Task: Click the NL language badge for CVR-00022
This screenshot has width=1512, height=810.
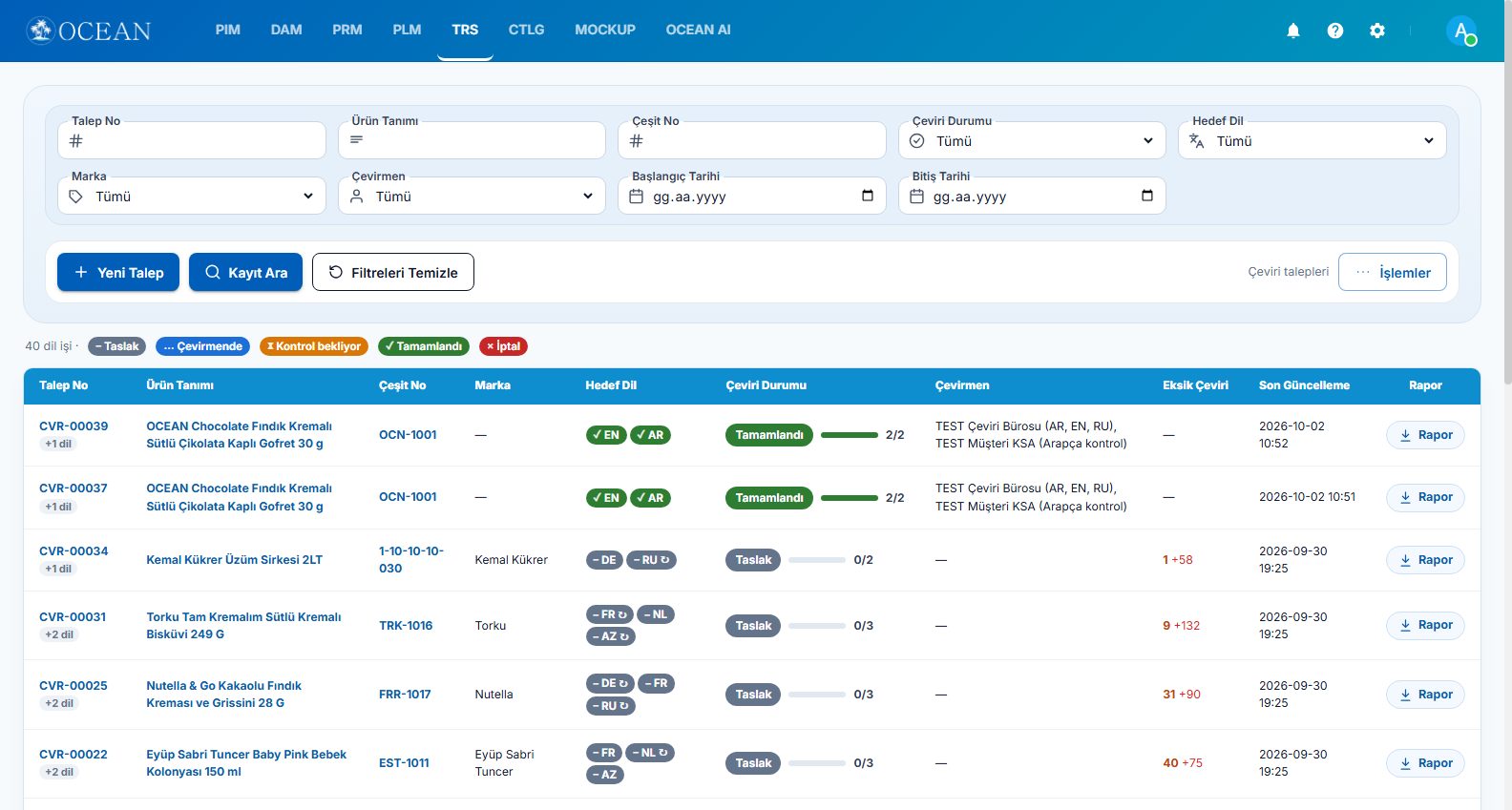Action: (650, 753)
